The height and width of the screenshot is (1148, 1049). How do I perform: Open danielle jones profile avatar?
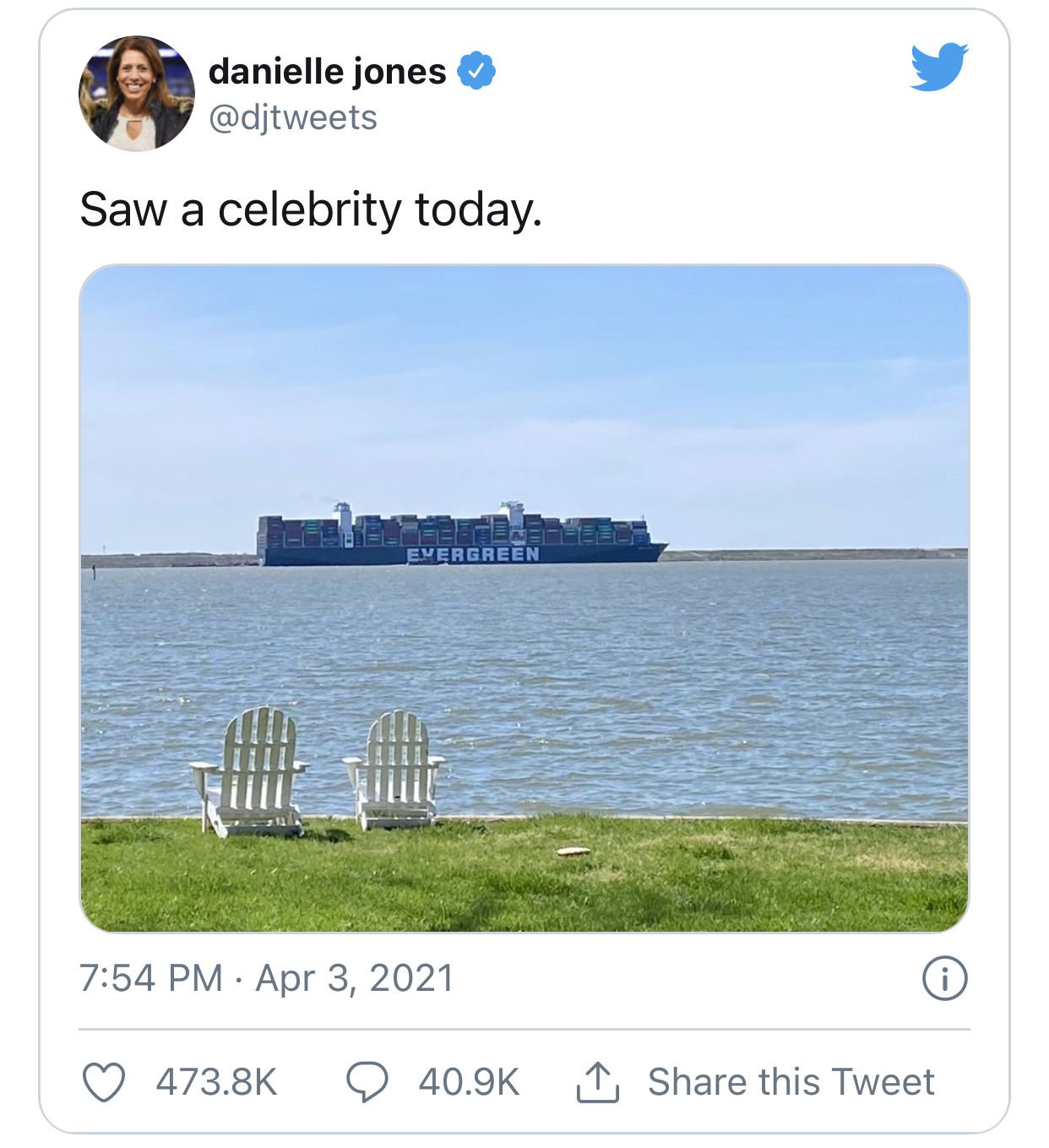(x=137, y=94)
